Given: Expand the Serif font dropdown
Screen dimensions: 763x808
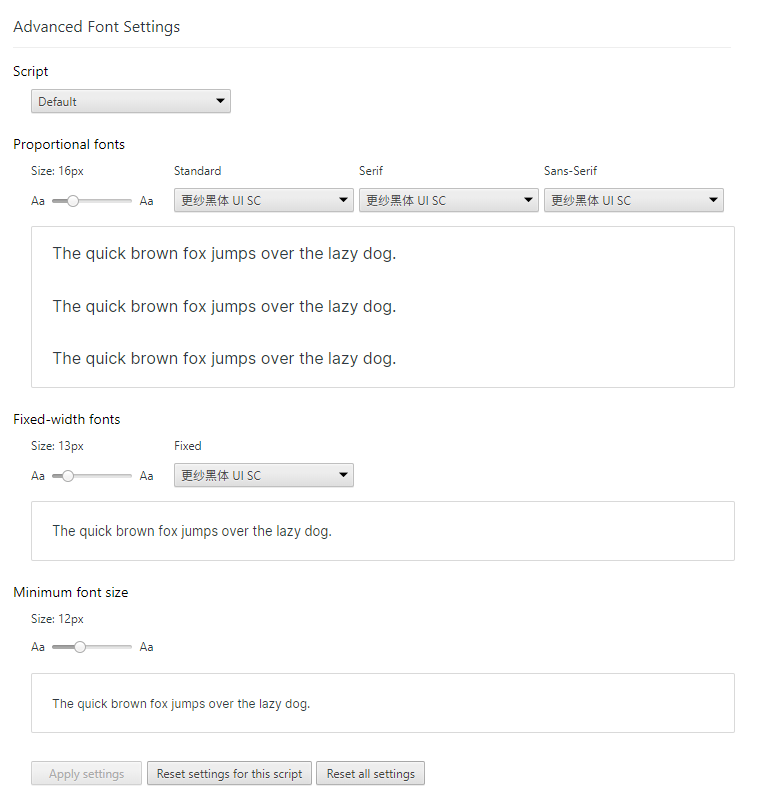Looking at the screenshot, I should point(448,200).
